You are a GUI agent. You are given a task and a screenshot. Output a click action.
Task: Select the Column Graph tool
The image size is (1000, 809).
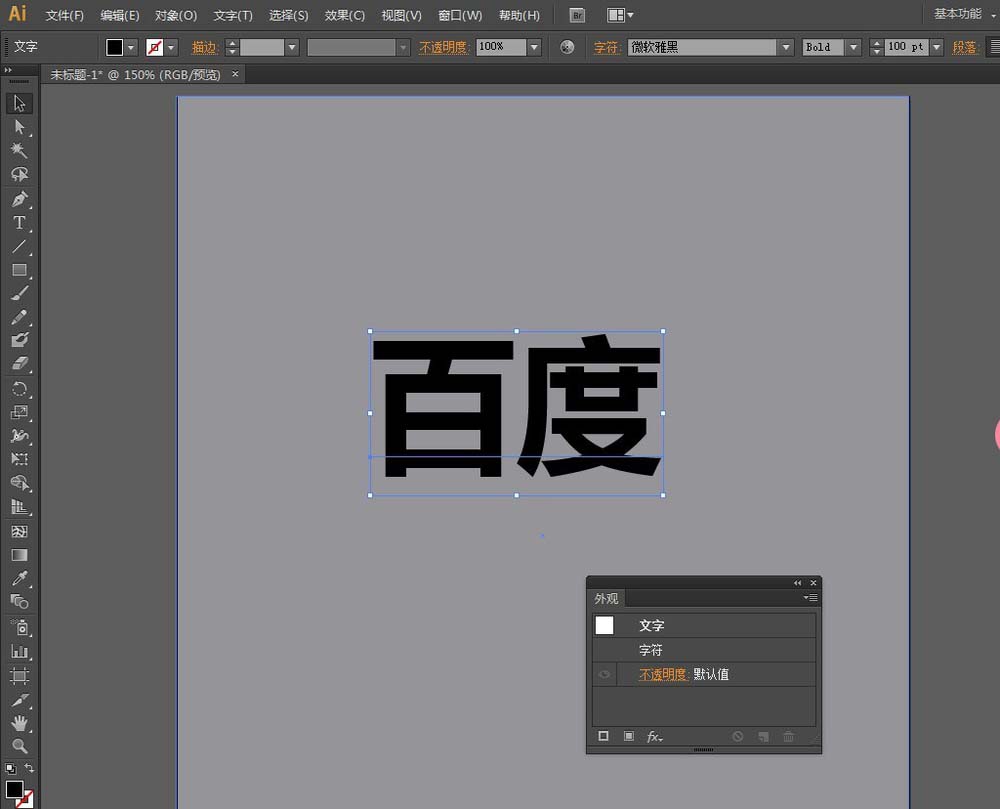click(19, 652)
